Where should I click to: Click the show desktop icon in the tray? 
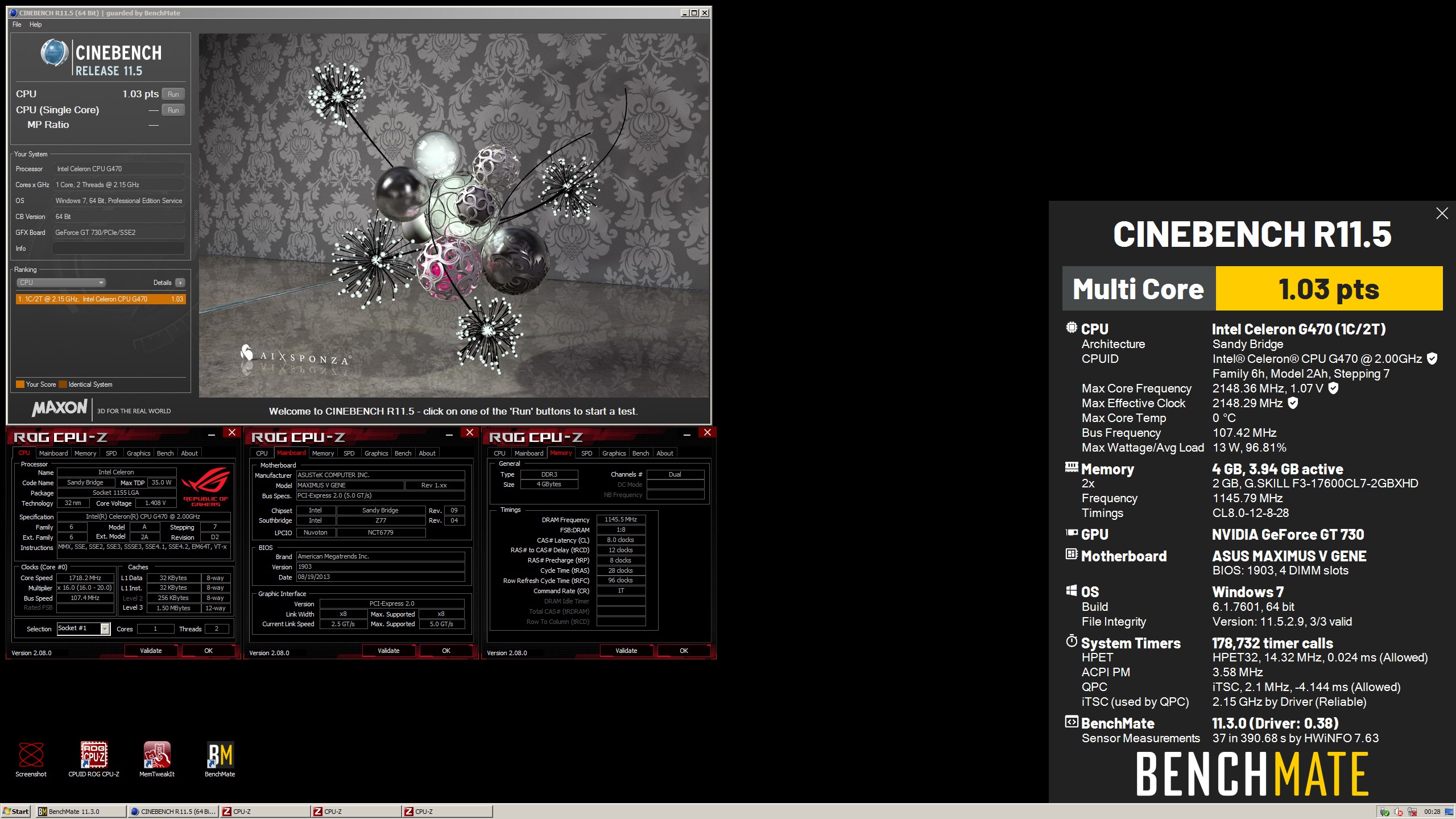pos(1449,812)
